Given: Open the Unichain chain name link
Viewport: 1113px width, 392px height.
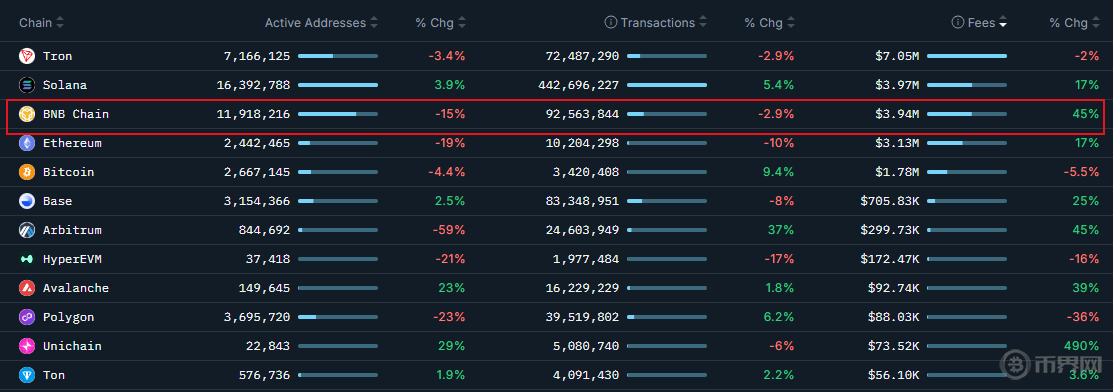Looking at the screenshot, I should pyautogui.click(x=72, y=347).
